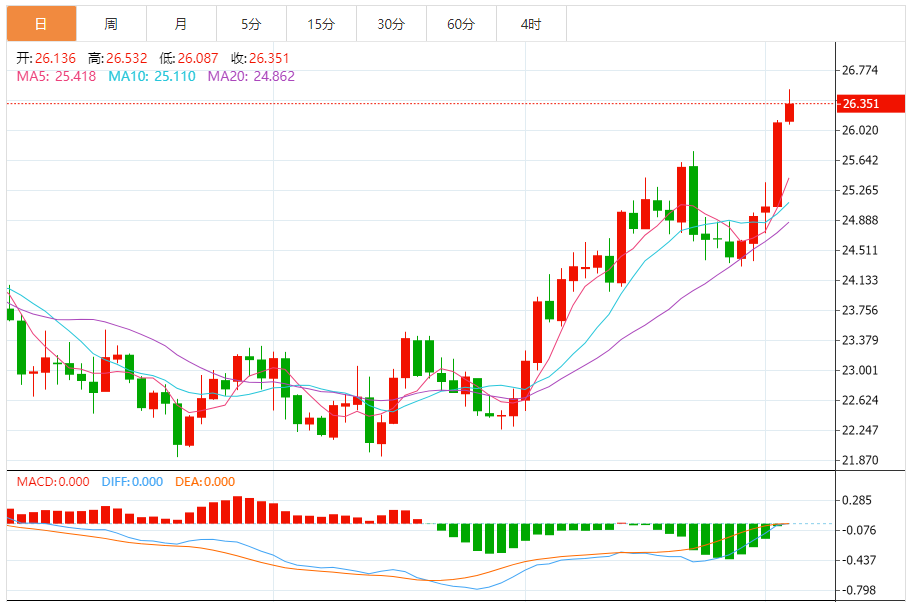Click the 21.870 price axis label
Image resolution: width=916 pixels, height=602 pixels.
(x=860, y=460)
